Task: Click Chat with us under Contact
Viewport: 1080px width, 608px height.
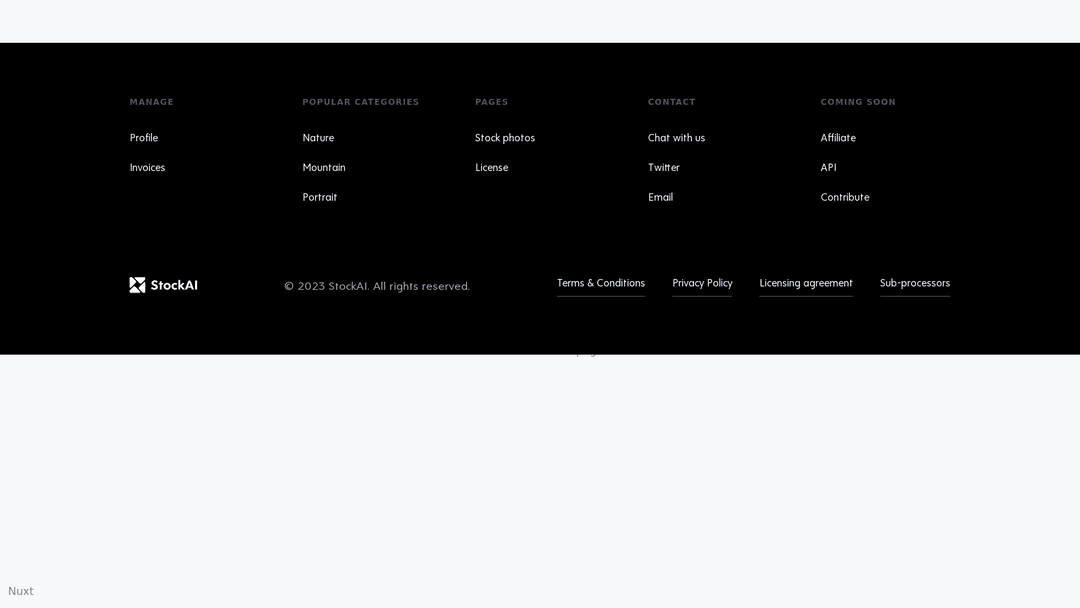Action: pyautogui.click(x=676, y=138)
